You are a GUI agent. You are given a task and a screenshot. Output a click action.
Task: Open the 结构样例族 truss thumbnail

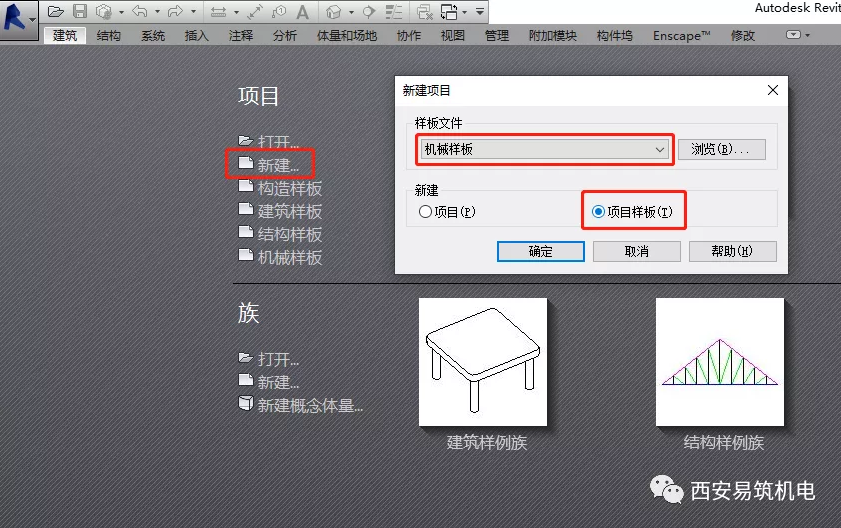pyautogui.click(x=720, y=362)
